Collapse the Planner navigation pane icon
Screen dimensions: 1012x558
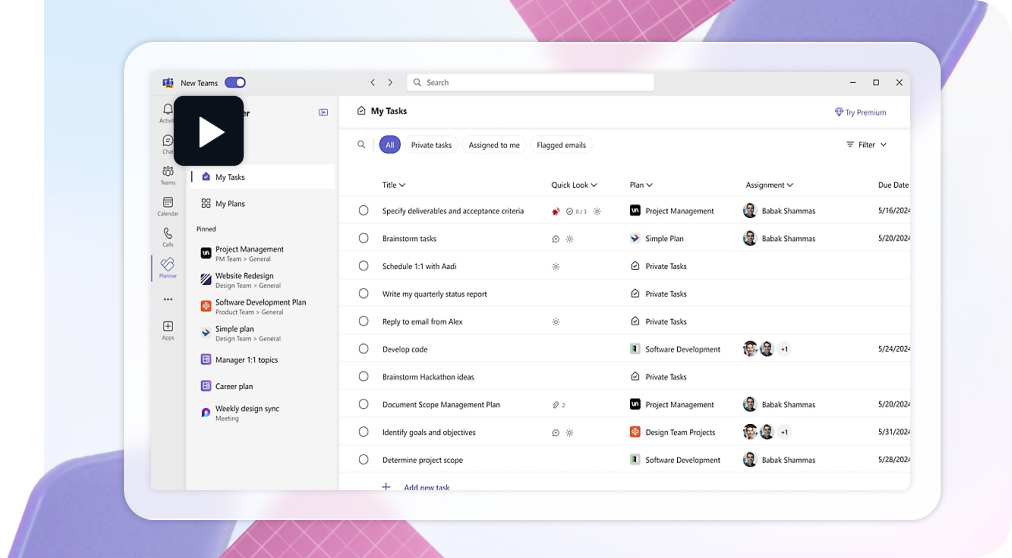(x=323, y=112)
